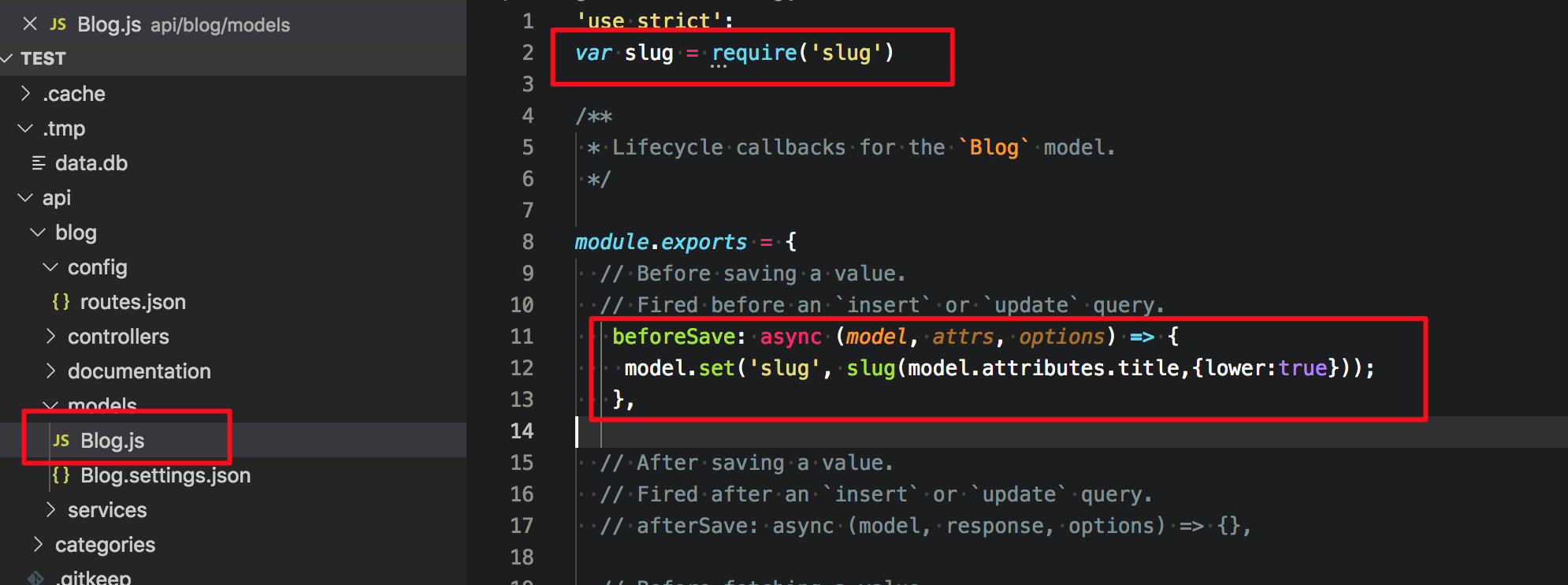Screen dimensions: 1568x585
Task: Click the JSON braces icon next to routes.json
Action: click(x=61, y=301)
